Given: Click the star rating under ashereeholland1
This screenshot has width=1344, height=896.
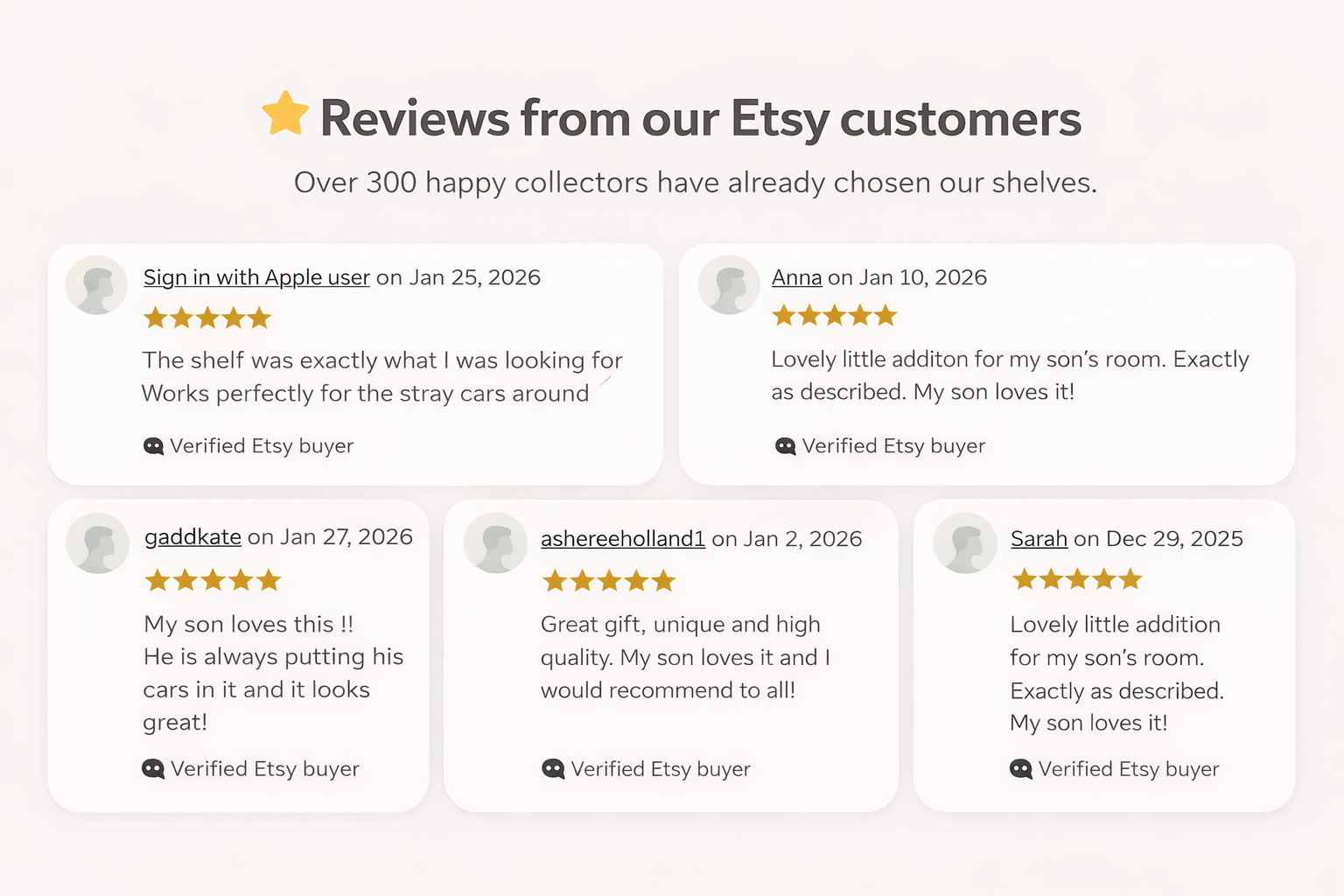Looking at the screenshot, I should point(609,580).
